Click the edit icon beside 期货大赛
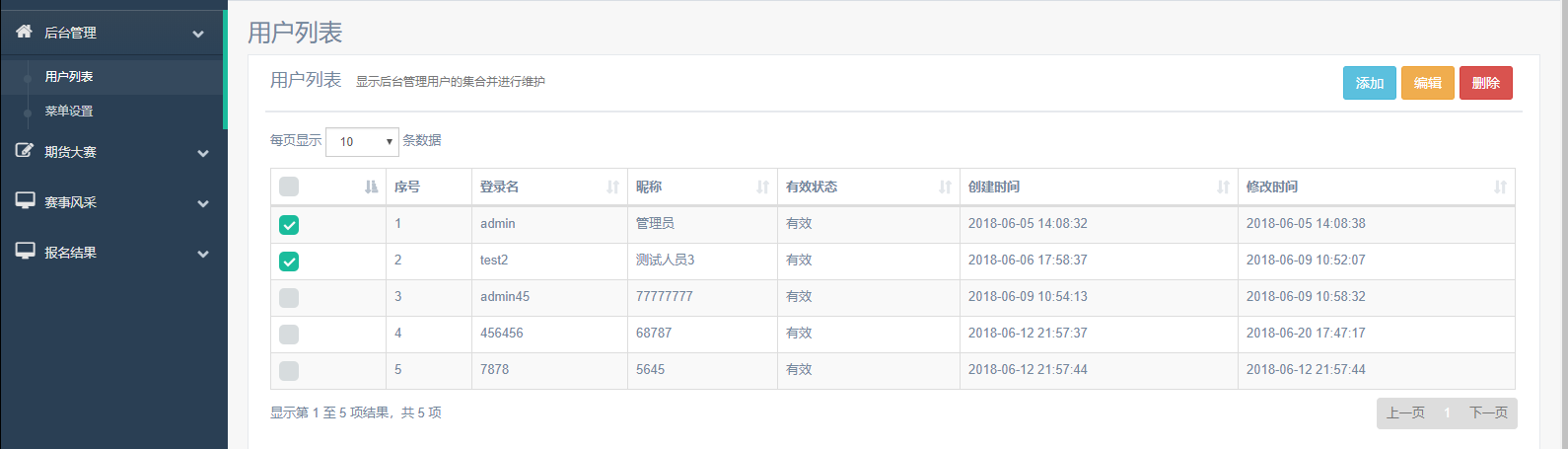The width and height of the screenshot is (1568, 449). tap(25, 151)
